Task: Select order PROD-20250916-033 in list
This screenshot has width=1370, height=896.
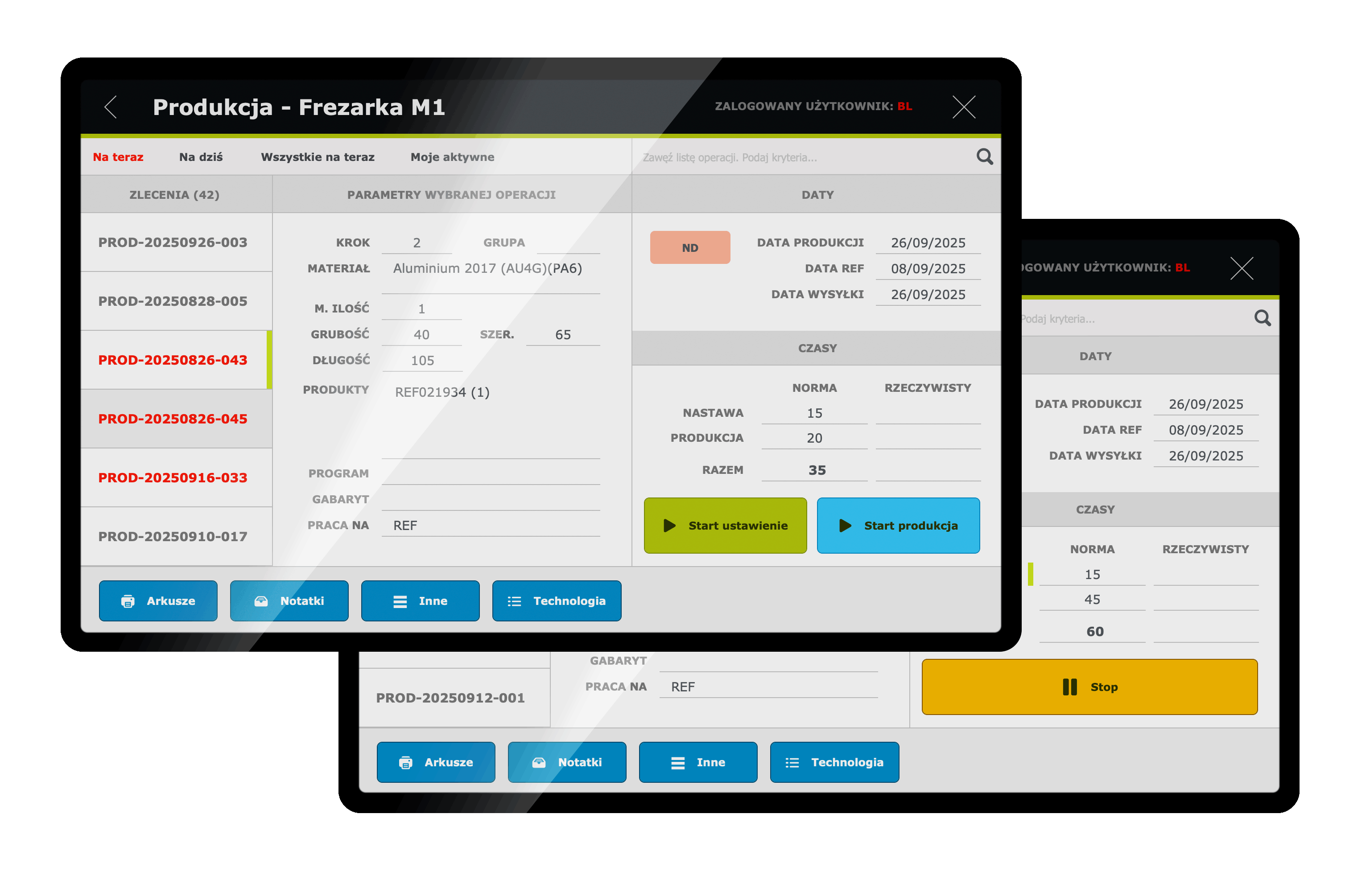Action: [173, 477]
